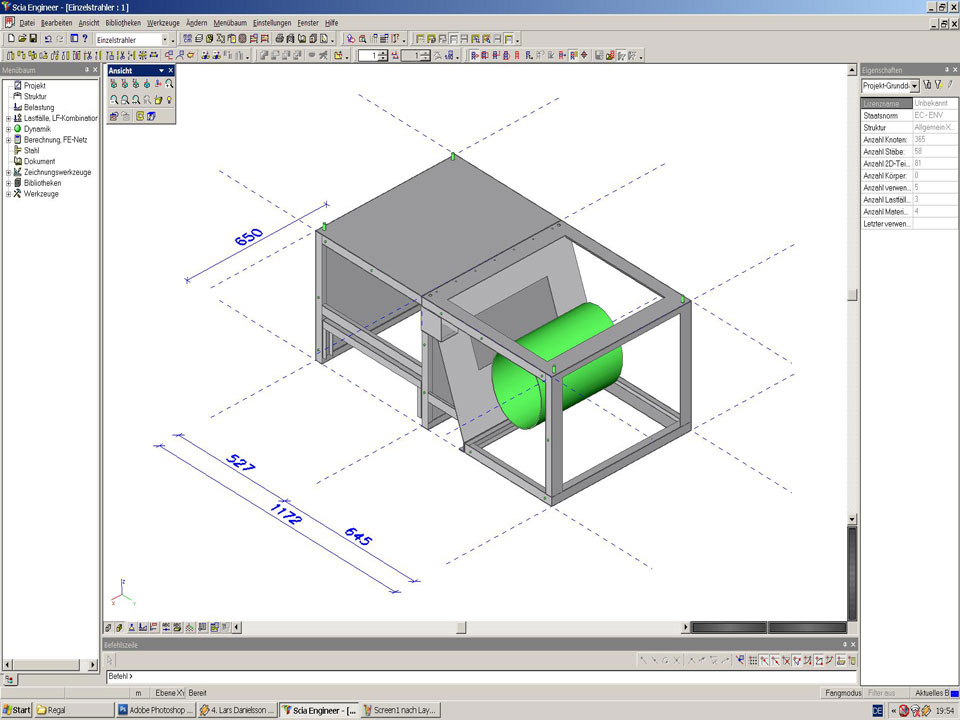
Task: Toggle the Fangmodus status bar field
Action: point(842,692)
